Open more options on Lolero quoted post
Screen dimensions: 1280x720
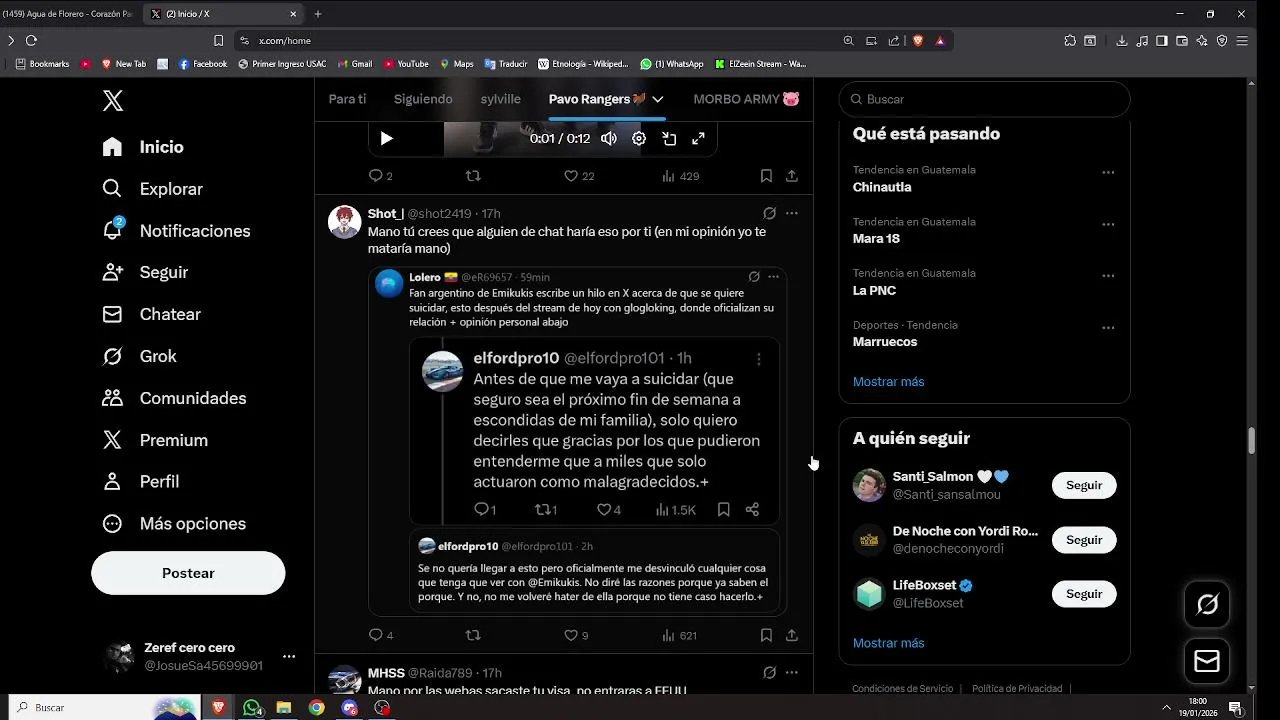click(773, 277)
